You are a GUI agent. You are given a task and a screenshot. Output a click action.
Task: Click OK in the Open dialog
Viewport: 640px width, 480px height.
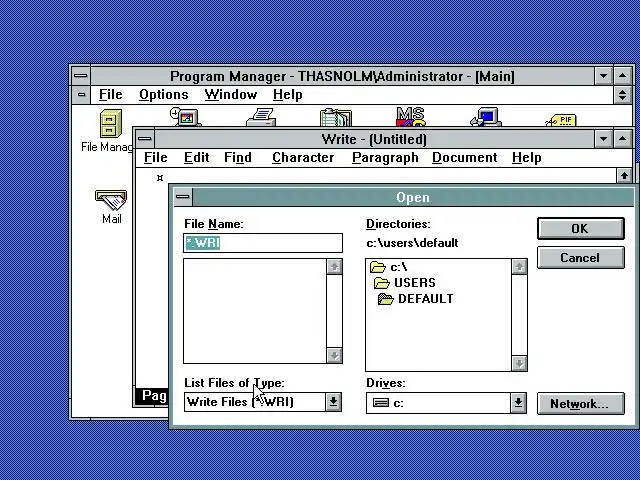click(580, 229)
